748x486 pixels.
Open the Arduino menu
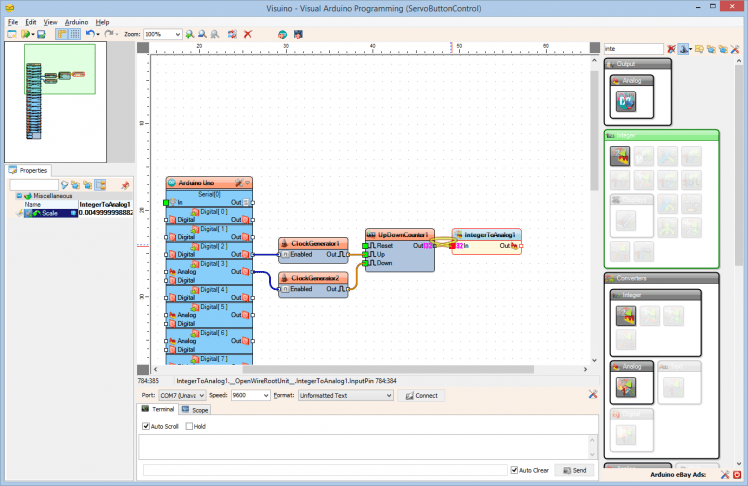pyautogui.click(x=76, y=21)
